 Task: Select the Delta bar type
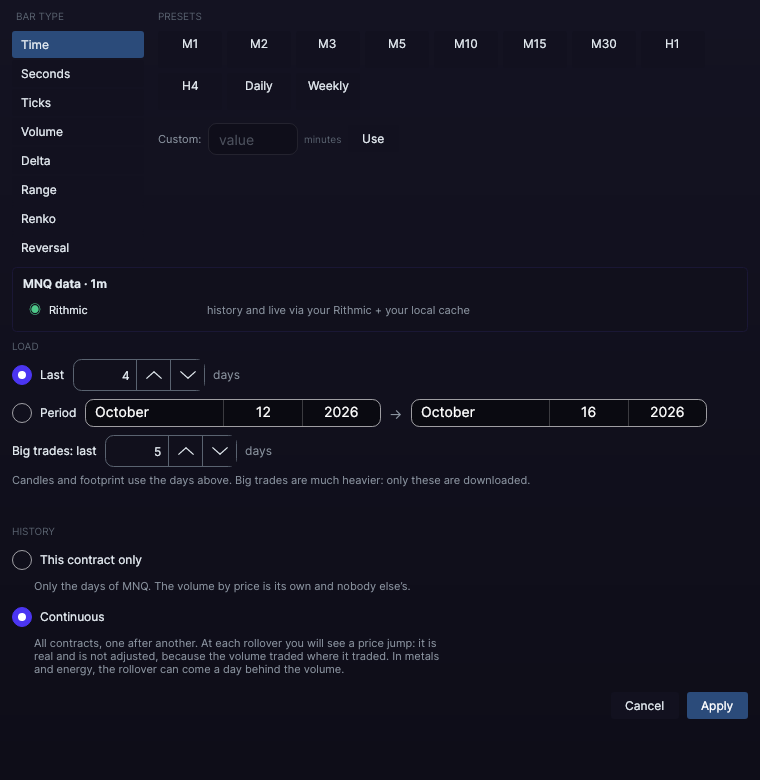coord(78,161)
